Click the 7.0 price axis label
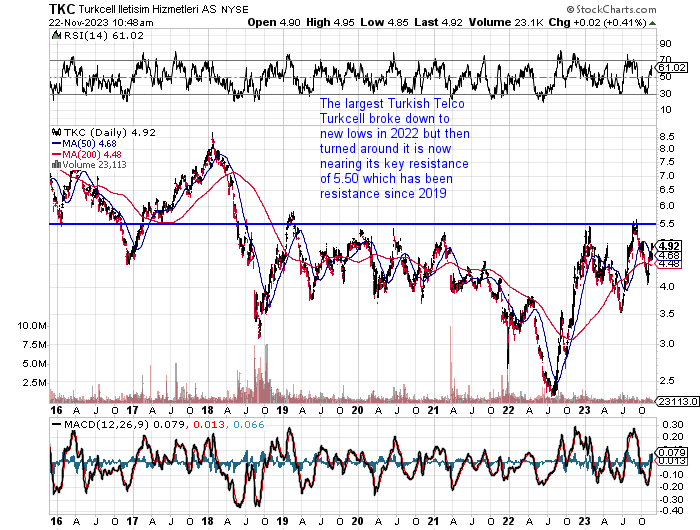The image size is (700, 530). coord(667,175)
